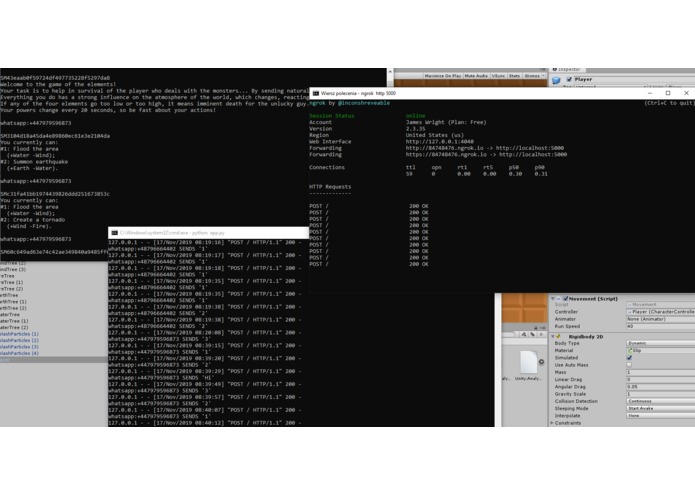Click the Player GameObject cube icon in Inspector
This screenshot has width=695, height=494.
556,80
